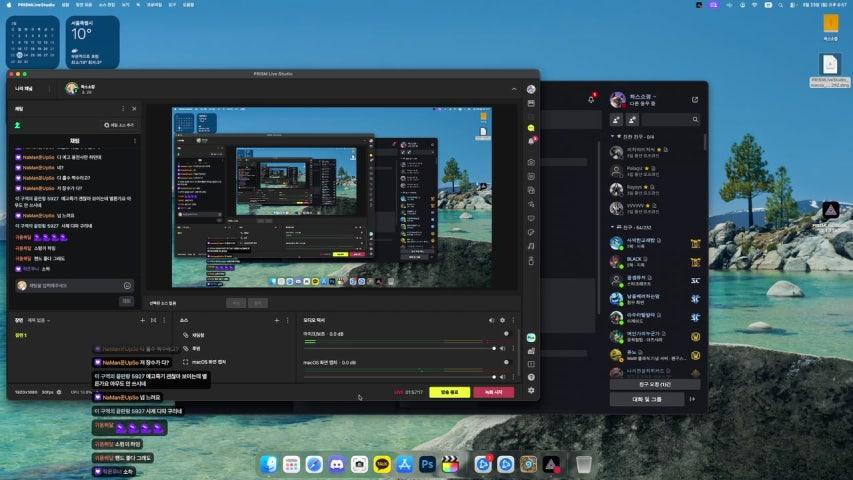Screen dimensions: 853x480
Task: Open Battle.net notifications bell
Action: (591, 99)
